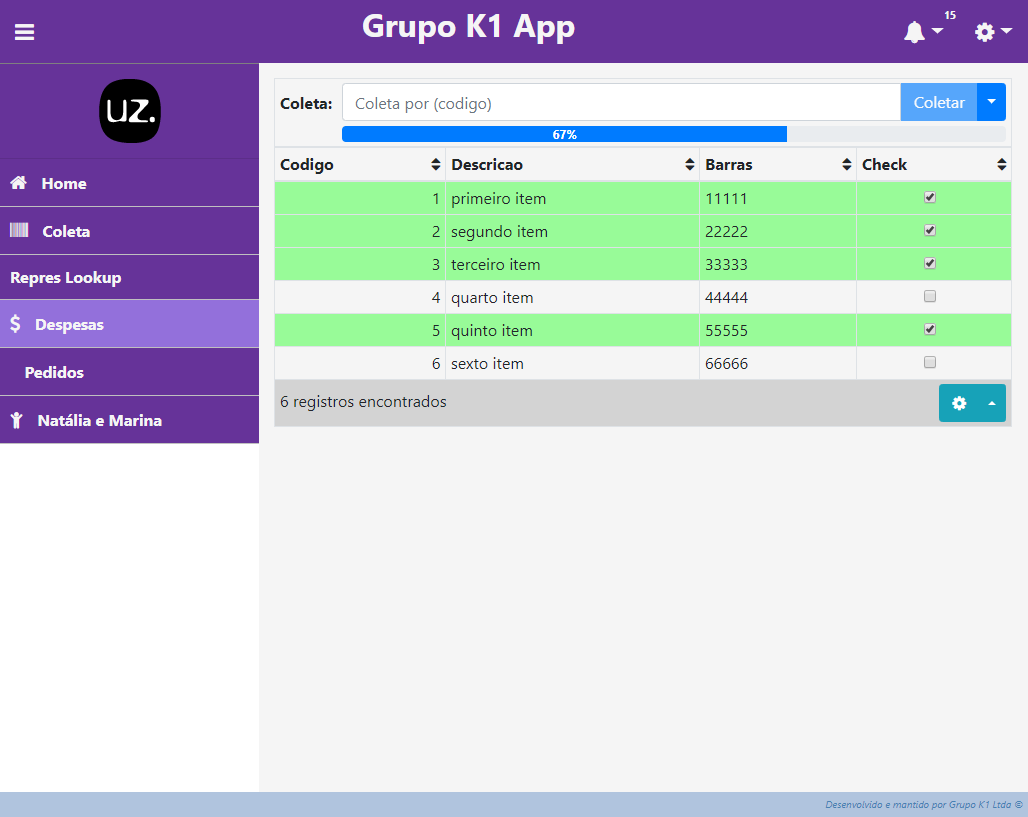This screenshot has height=817, width=1028.
Task: Click barcode value 55555
Action: click(x=726, y=330)
